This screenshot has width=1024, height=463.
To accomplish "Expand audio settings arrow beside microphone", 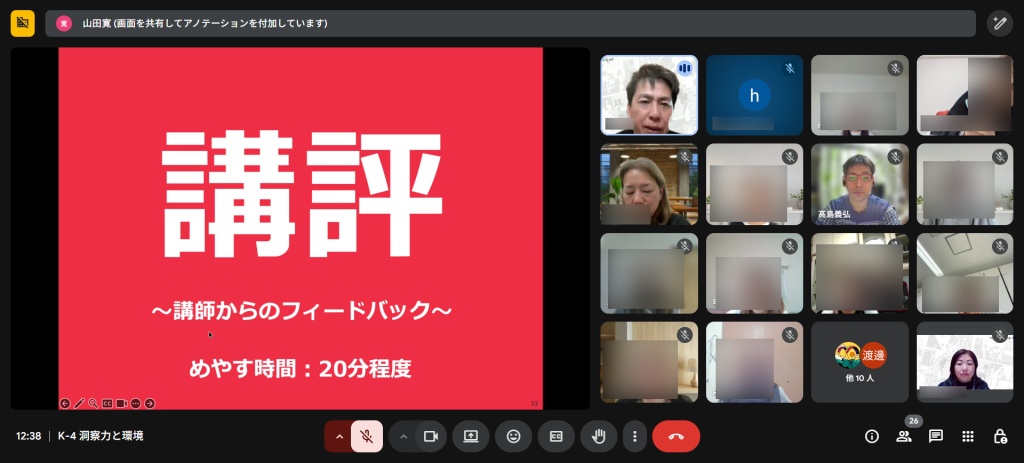I will [339, 436].
